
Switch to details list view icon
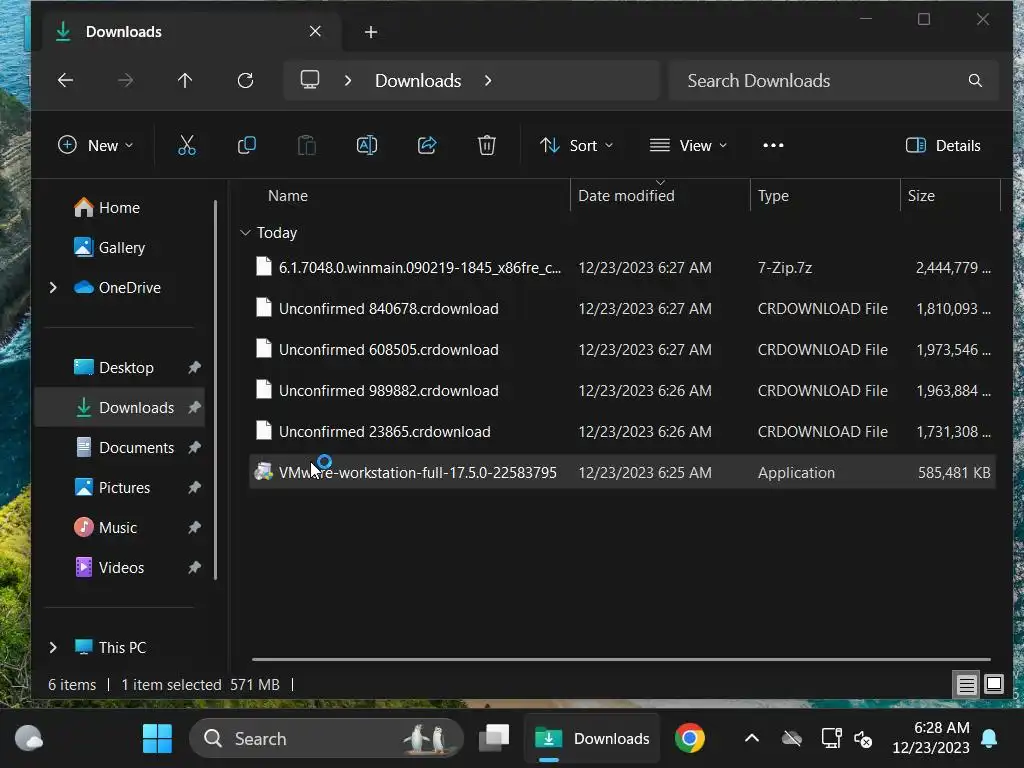click(x=966, y=684)
